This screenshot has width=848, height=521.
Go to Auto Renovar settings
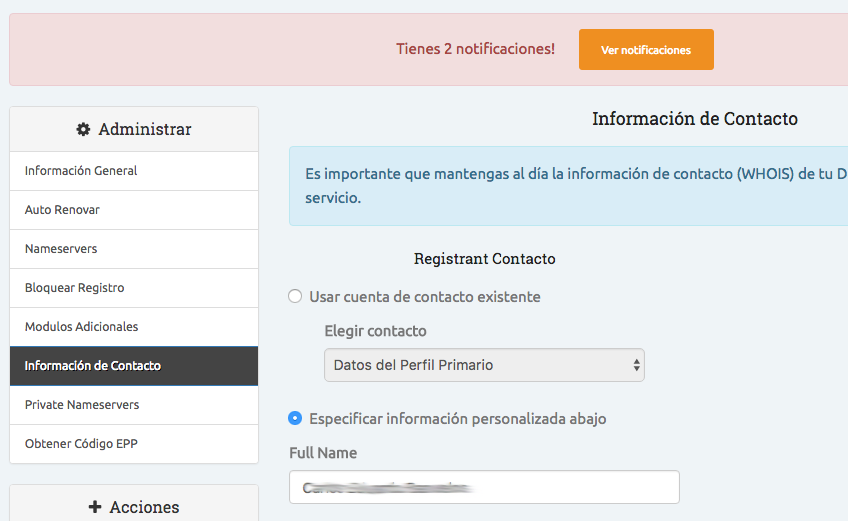(x=62, y=210)
